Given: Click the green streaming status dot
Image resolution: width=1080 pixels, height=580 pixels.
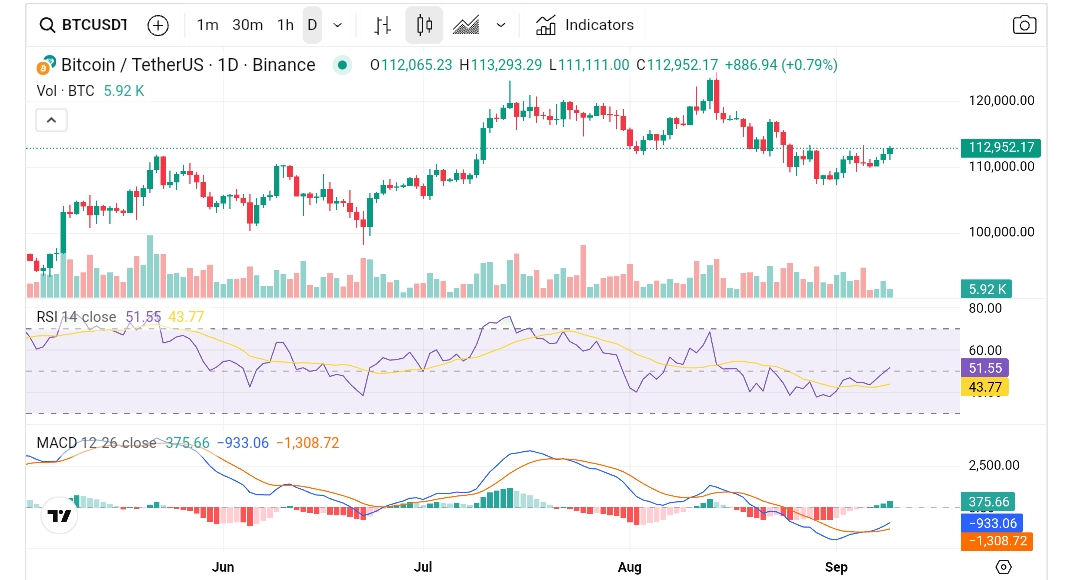Looking at the screenshot, I should 345,63.
